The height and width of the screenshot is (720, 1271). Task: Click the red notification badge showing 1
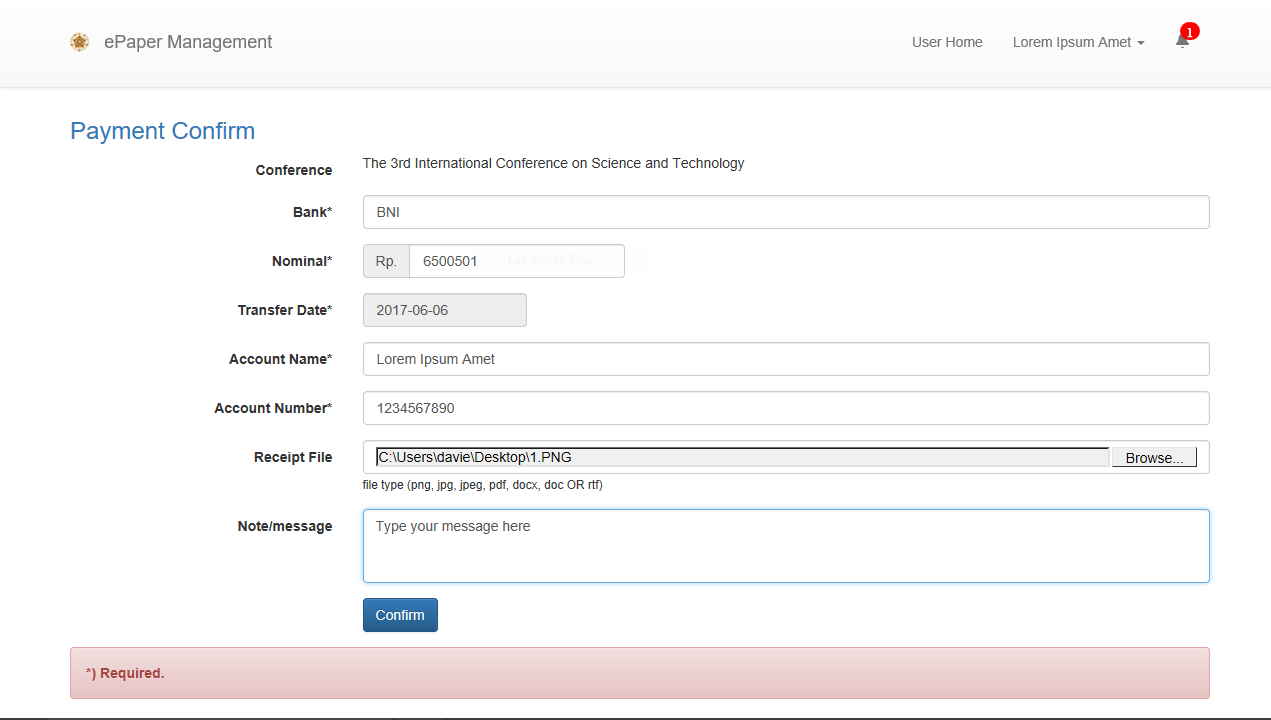(1189, 32)
